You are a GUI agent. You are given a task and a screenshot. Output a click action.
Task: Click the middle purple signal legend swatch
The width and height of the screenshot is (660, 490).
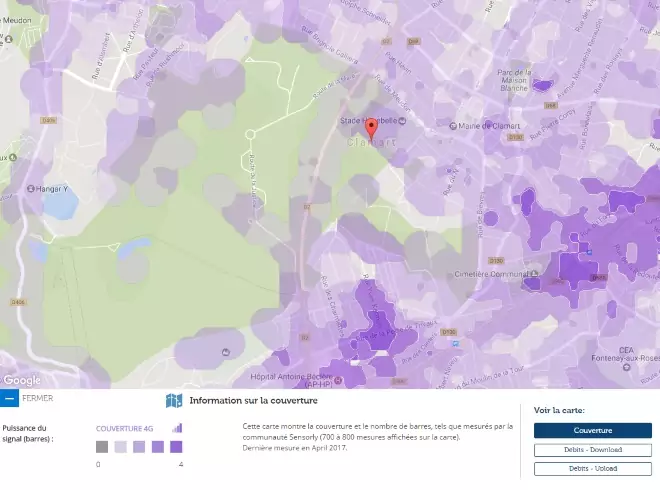click(x=139, y=447)
